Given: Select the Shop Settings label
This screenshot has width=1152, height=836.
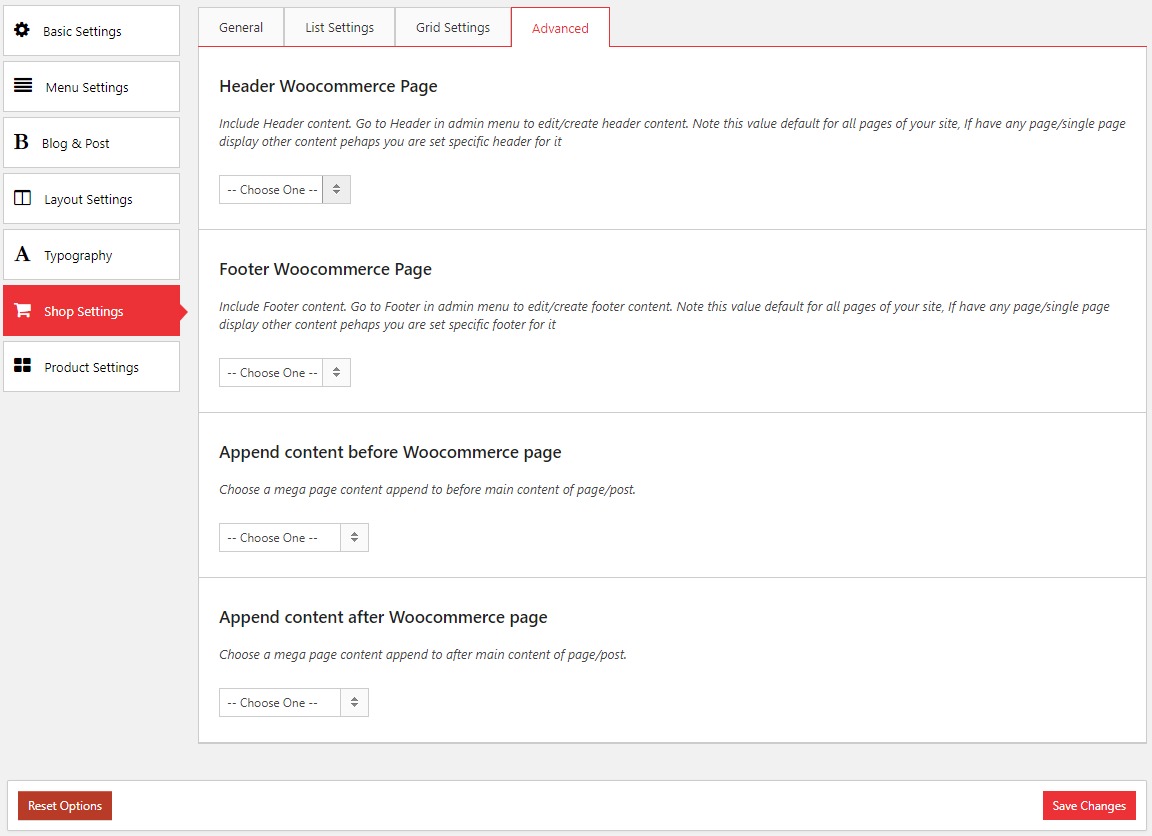Looking at the screenshot, I should coord(84,311).
